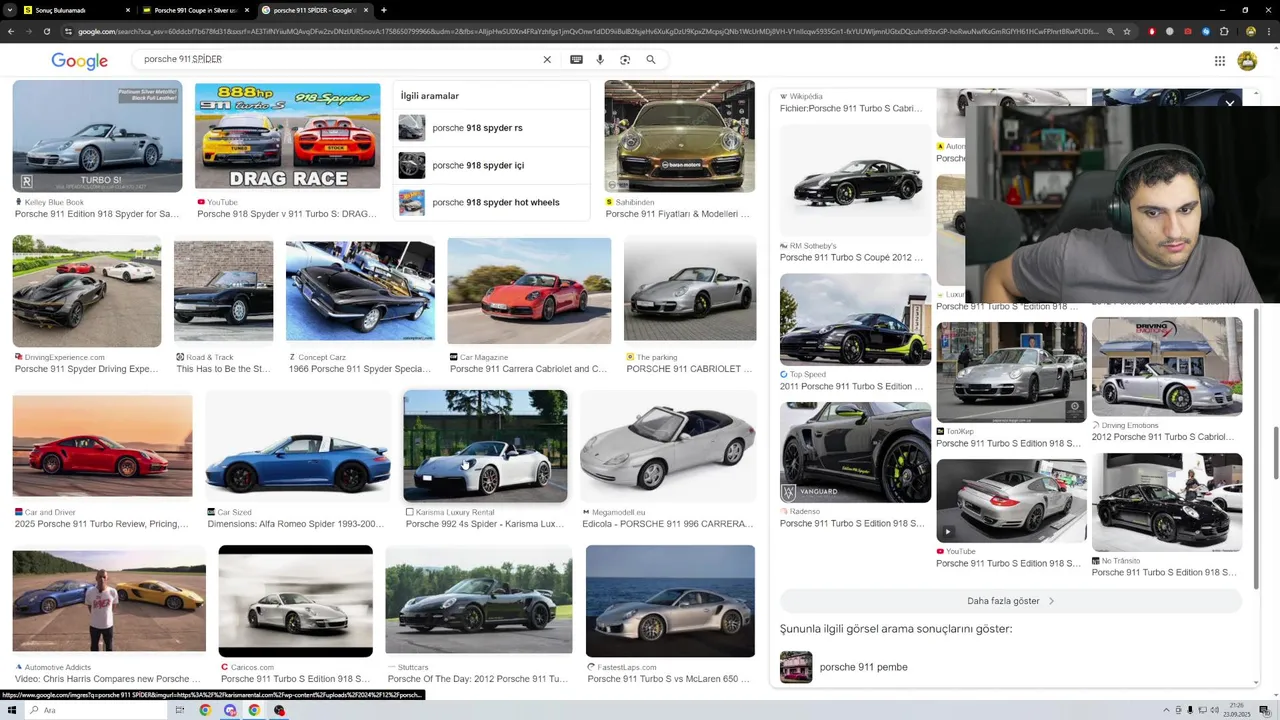Click the browser forward arrow
1280x720 pixels.
click(30, 32)
